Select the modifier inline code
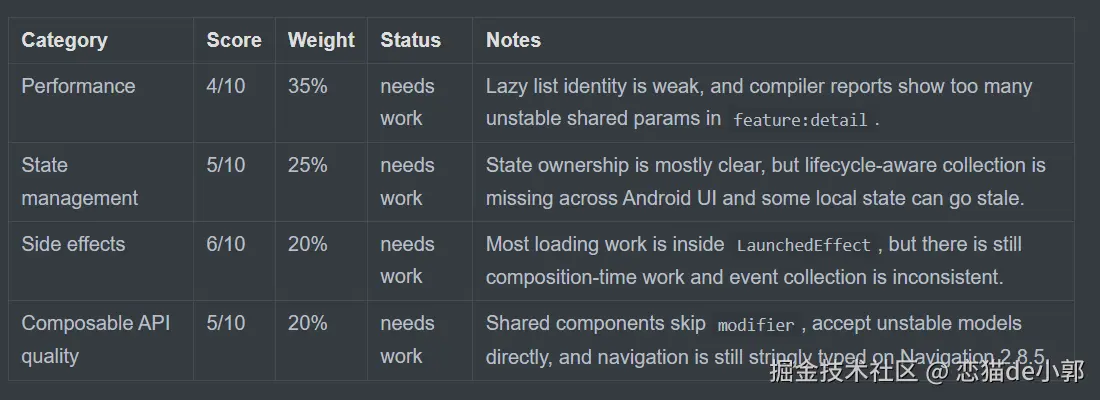The width and height of the screenshot is (1100, 400). click(755, 325)
